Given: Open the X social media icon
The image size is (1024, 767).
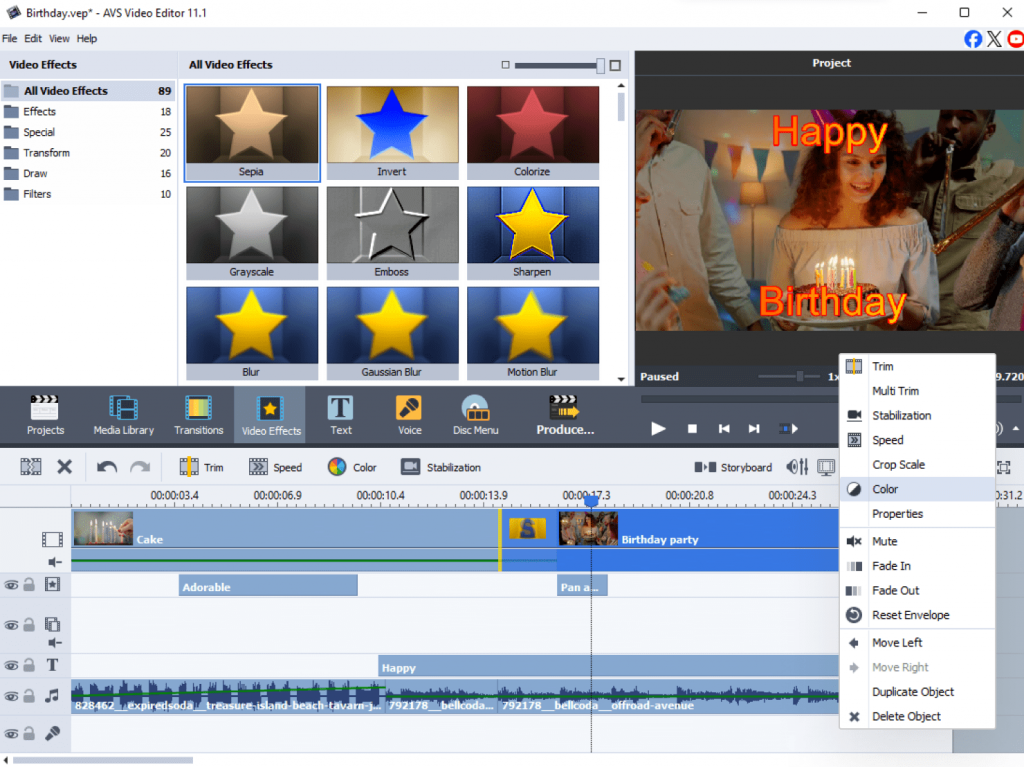Looking at the screenshot, I should point(994,39).
